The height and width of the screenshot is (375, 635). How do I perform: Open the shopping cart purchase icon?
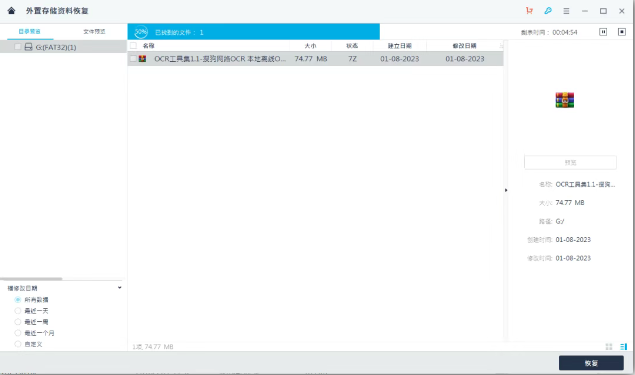point(529,11)
